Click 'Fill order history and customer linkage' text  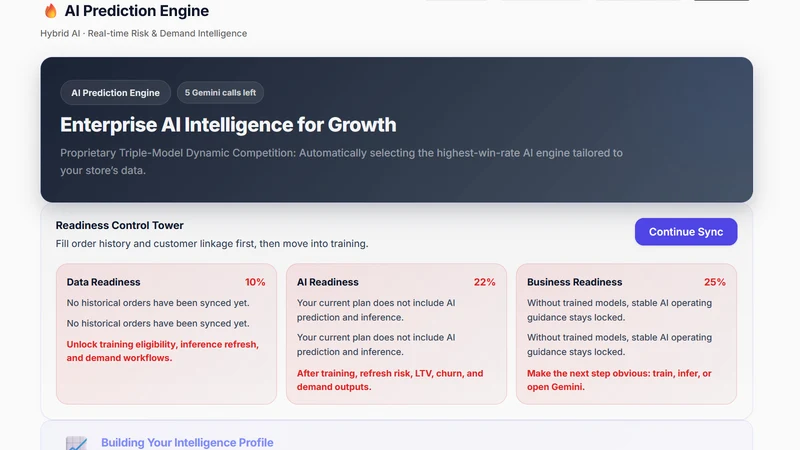[x=212, y=244]
